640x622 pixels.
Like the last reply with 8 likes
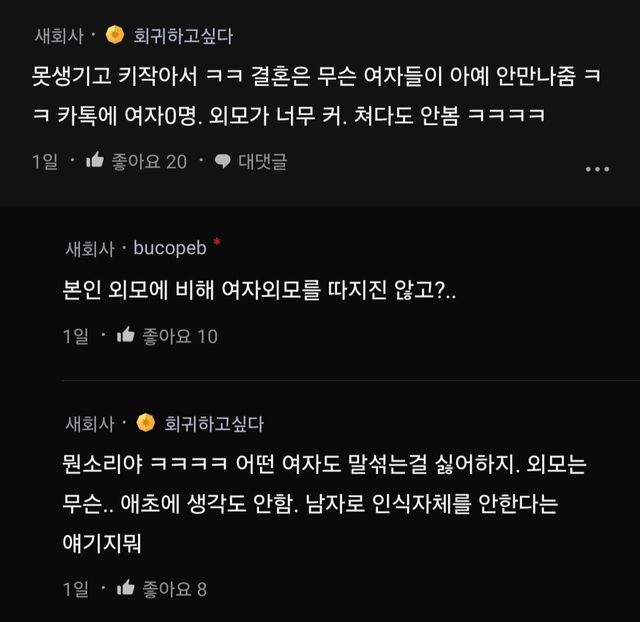point(126,588)
